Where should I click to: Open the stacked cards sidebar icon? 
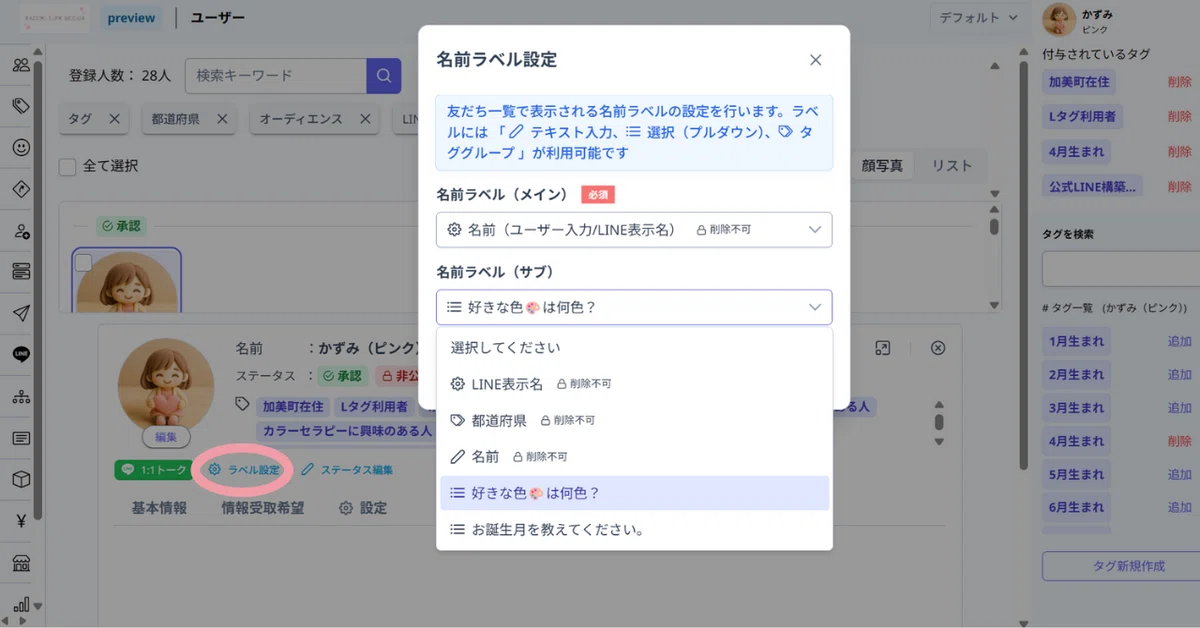pos(20,272)
